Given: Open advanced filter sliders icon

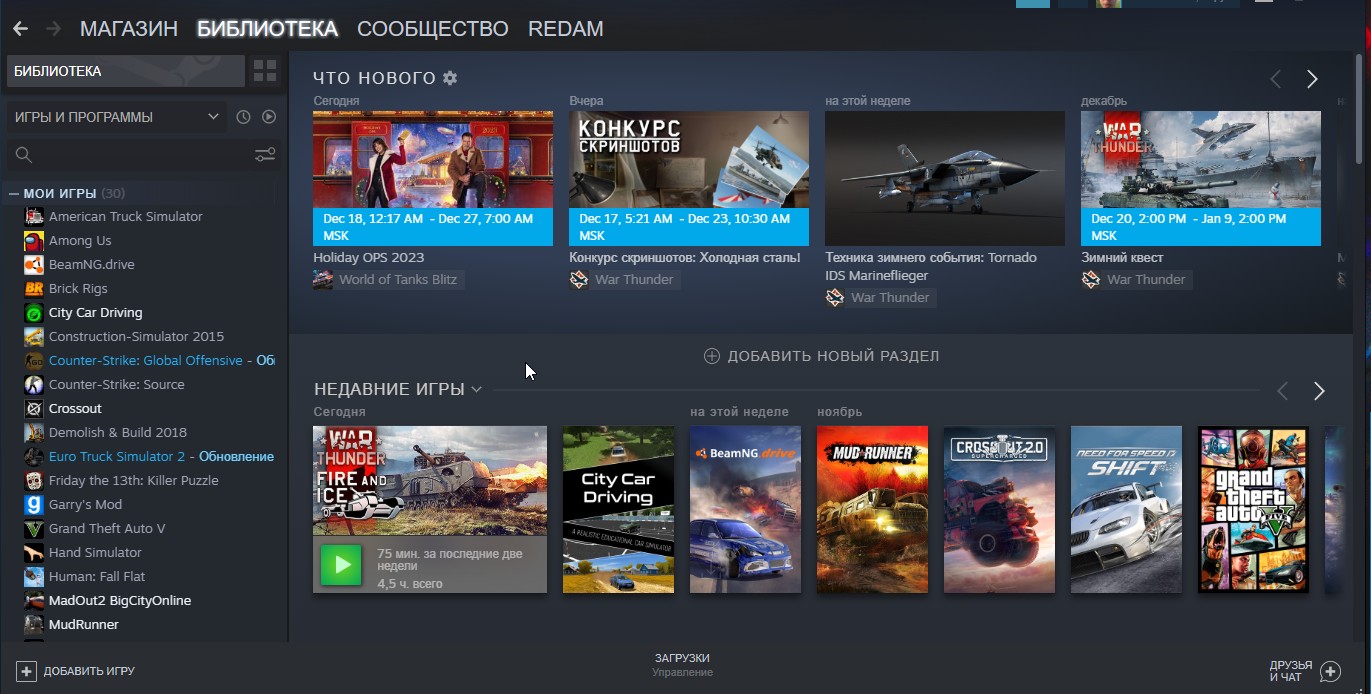Looking at the screenshot, I should coord(265,154).
